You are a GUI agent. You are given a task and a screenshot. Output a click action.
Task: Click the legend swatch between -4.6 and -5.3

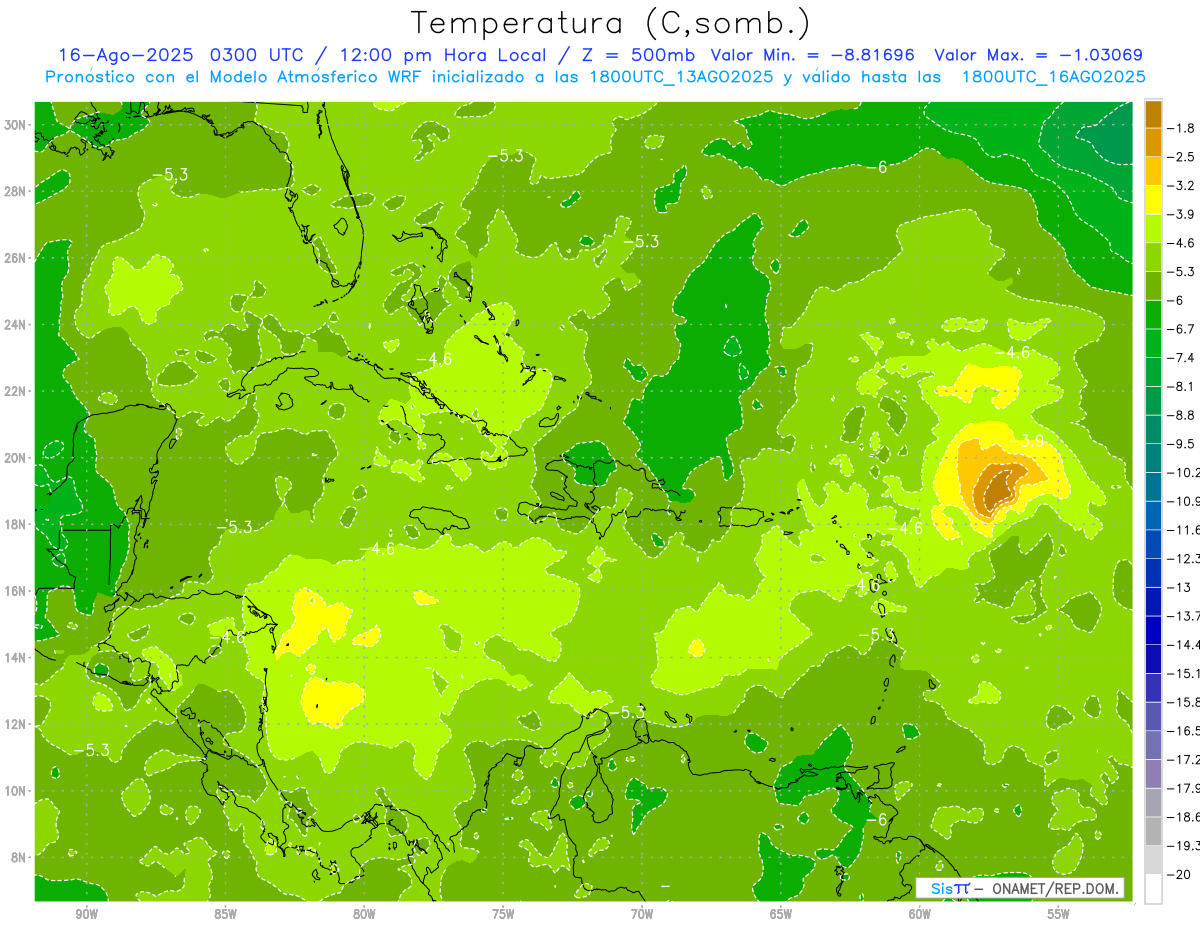1153,257
